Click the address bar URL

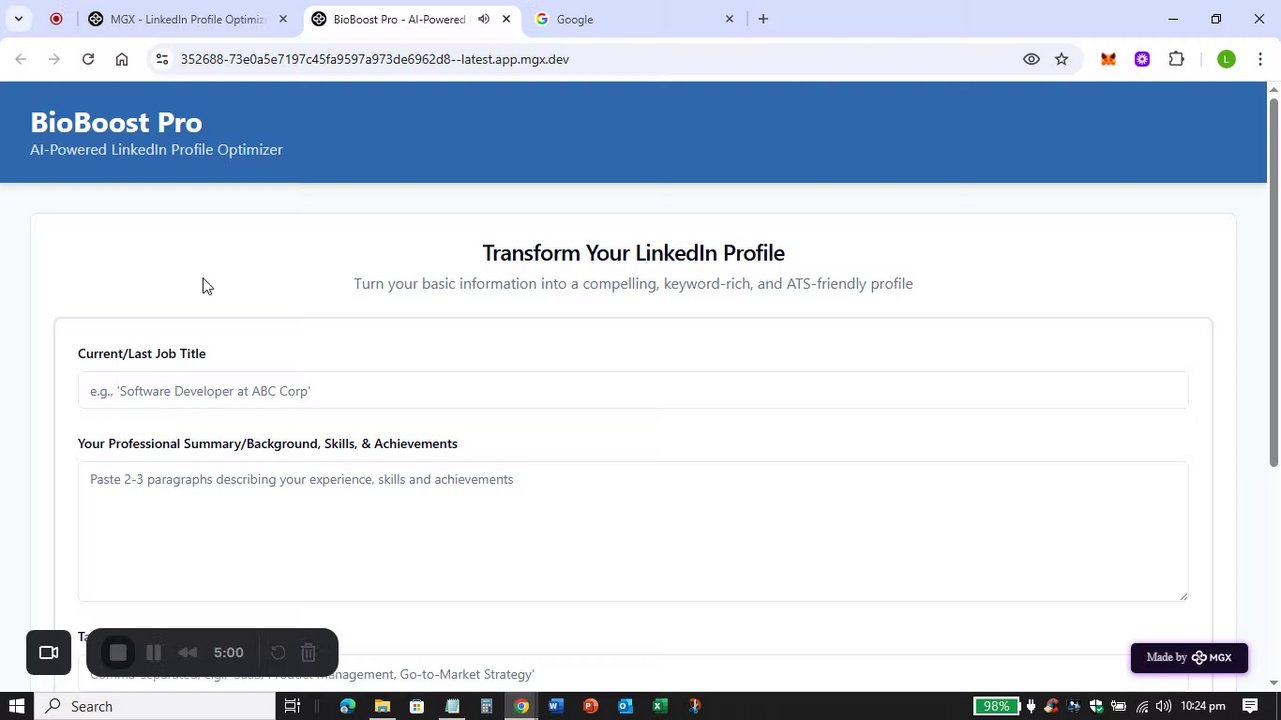[x=375, y=59]
